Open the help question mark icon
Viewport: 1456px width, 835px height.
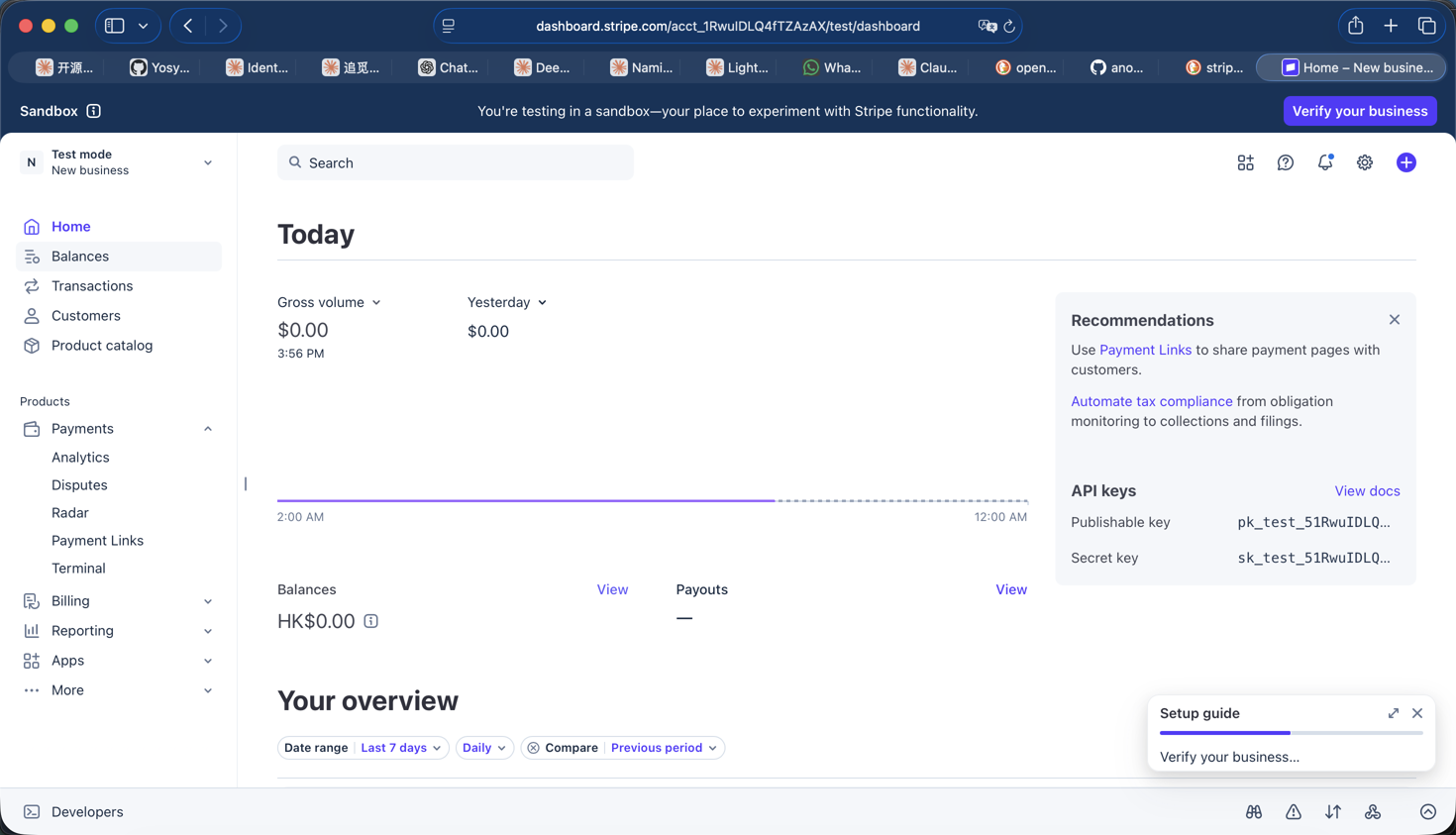(x=1285, y=162)
